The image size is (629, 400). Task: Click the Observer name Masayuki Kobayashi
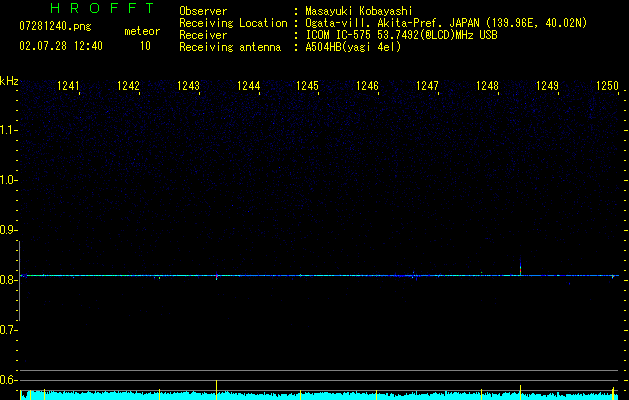(359, 11)
